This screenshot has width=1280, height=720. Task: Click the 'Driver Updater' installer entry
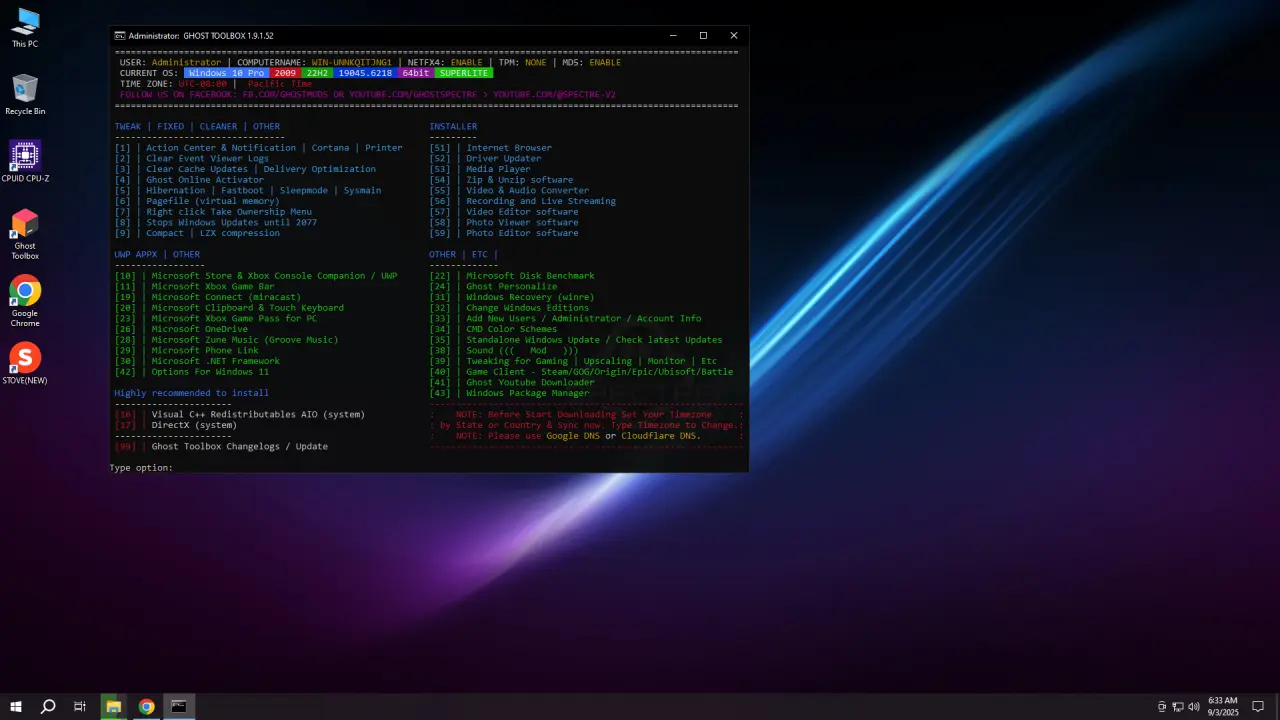click(x=485, y=158)
